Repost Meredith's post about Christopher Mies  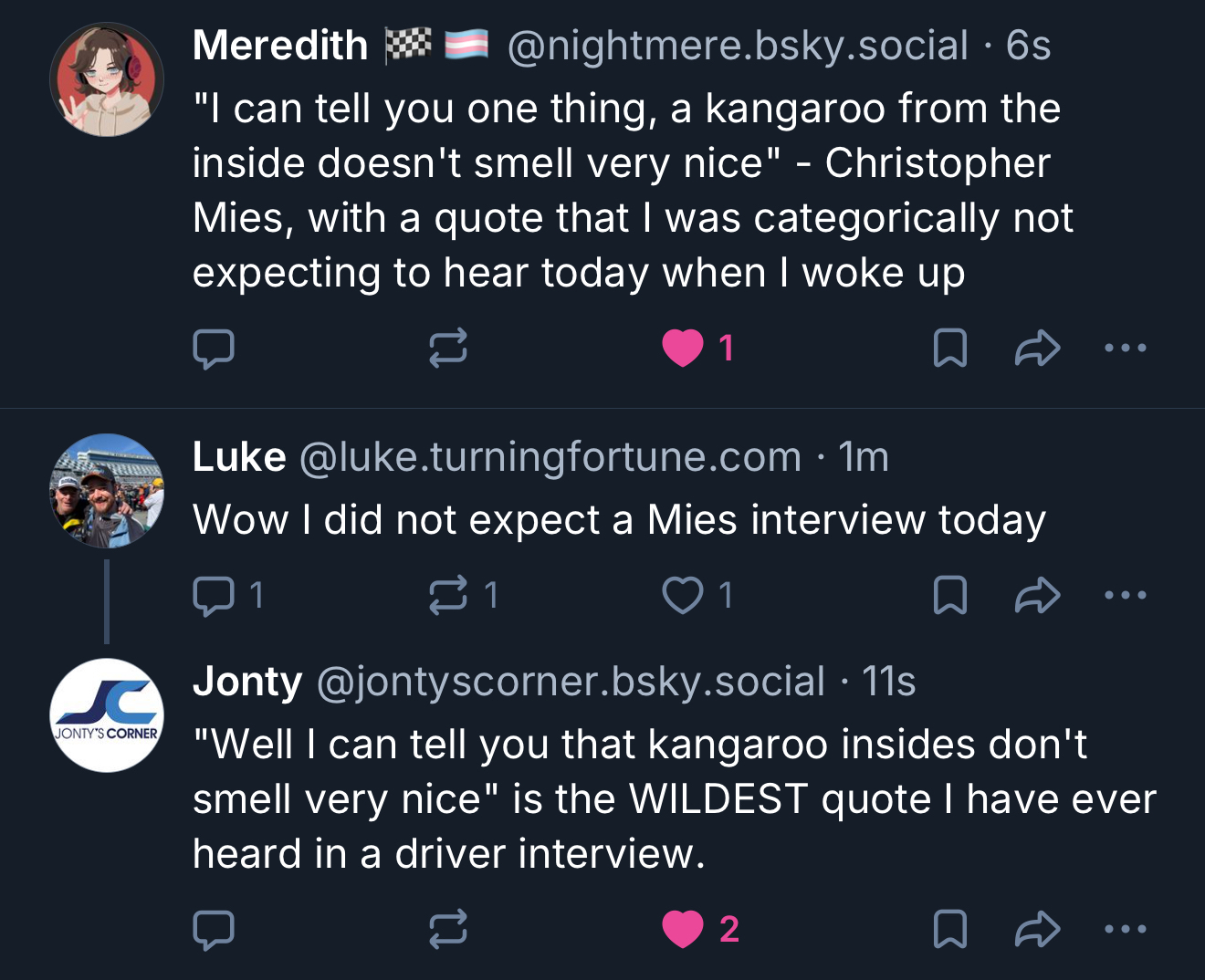click(448, 349)
